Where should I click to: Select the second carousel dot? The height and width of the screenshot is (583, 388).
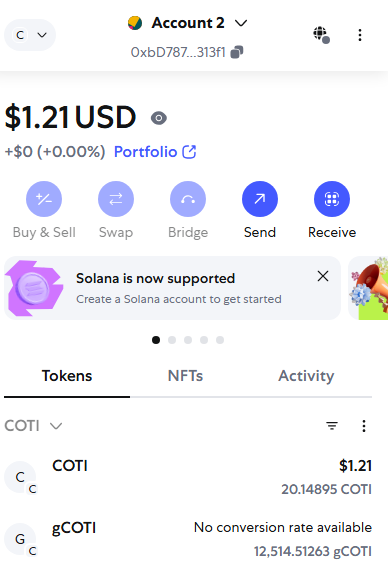pyautogui.click(x=172, y=340)
